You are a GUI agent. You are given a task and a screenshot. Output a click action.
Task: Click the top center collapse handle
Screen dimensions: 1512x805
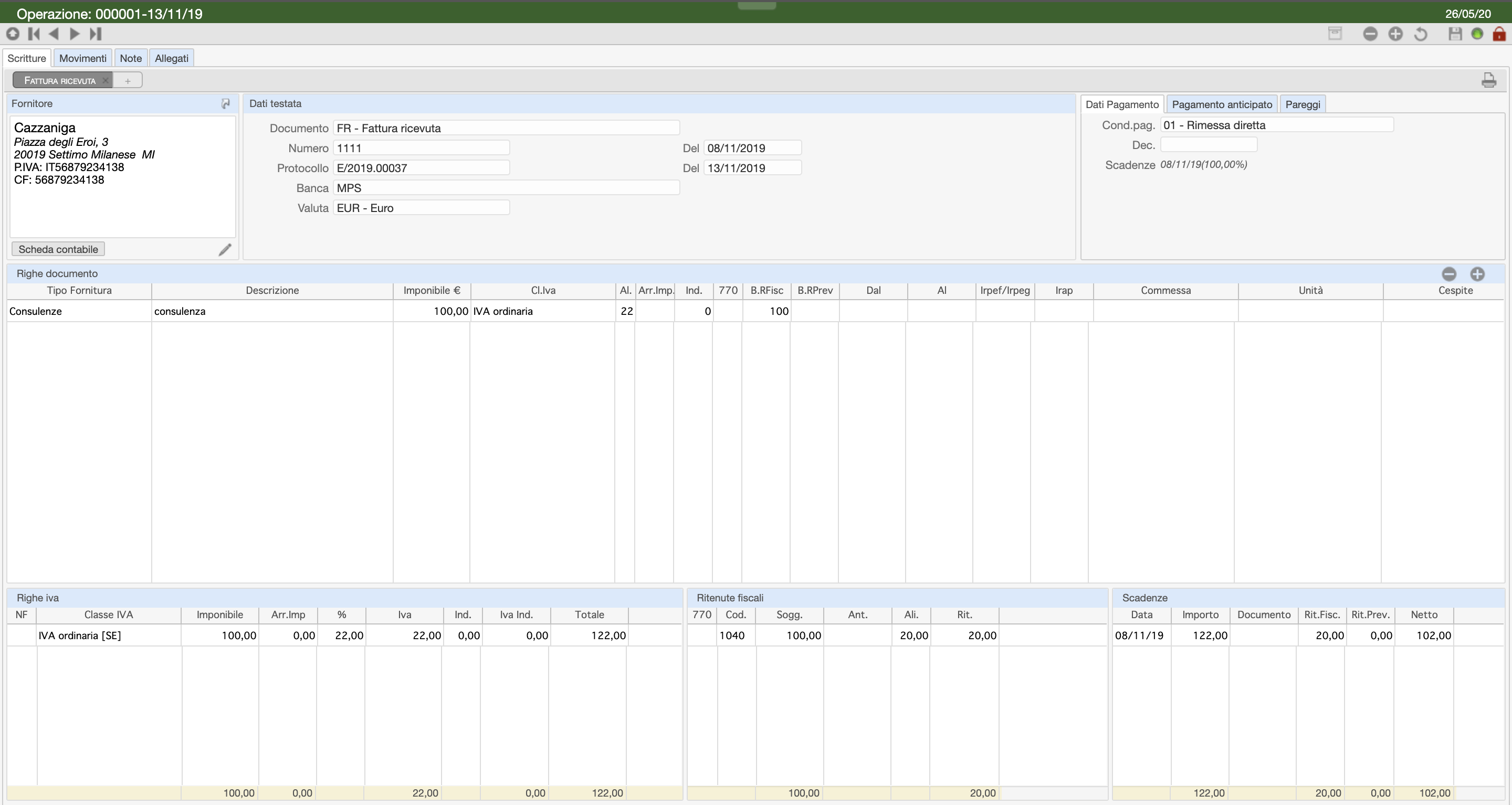tap(757, 5)
